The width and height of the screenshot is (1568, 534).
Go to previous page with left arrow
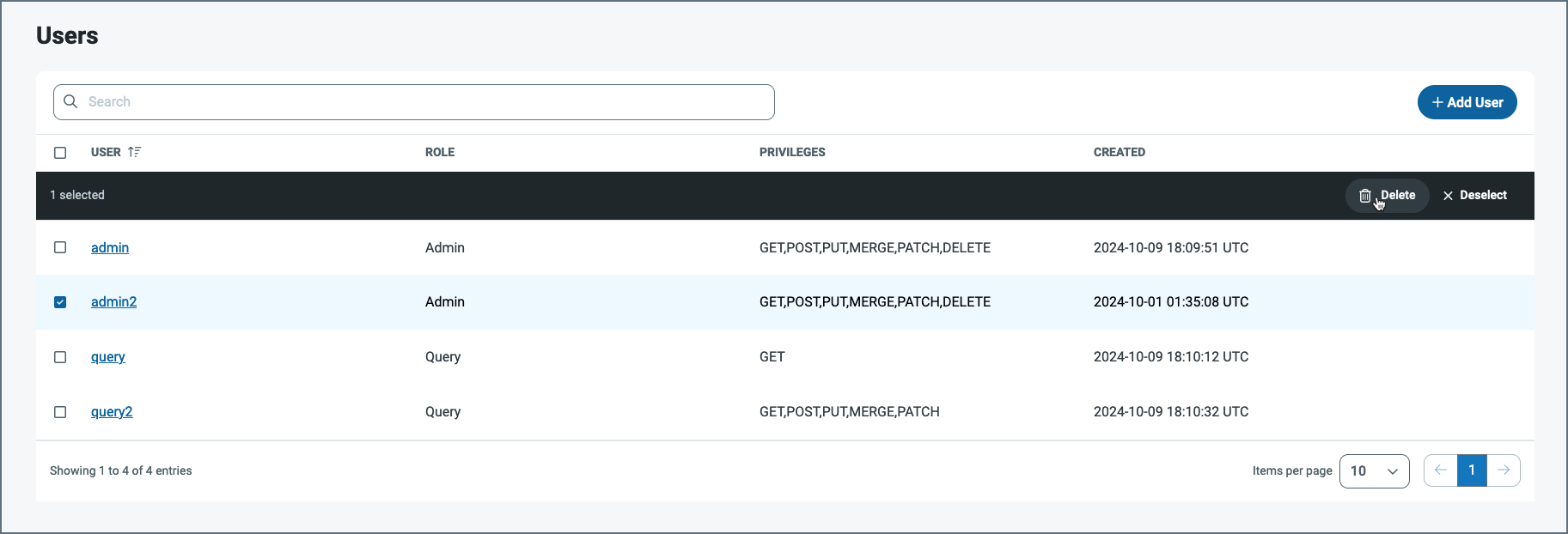(x=1441, y=470)
